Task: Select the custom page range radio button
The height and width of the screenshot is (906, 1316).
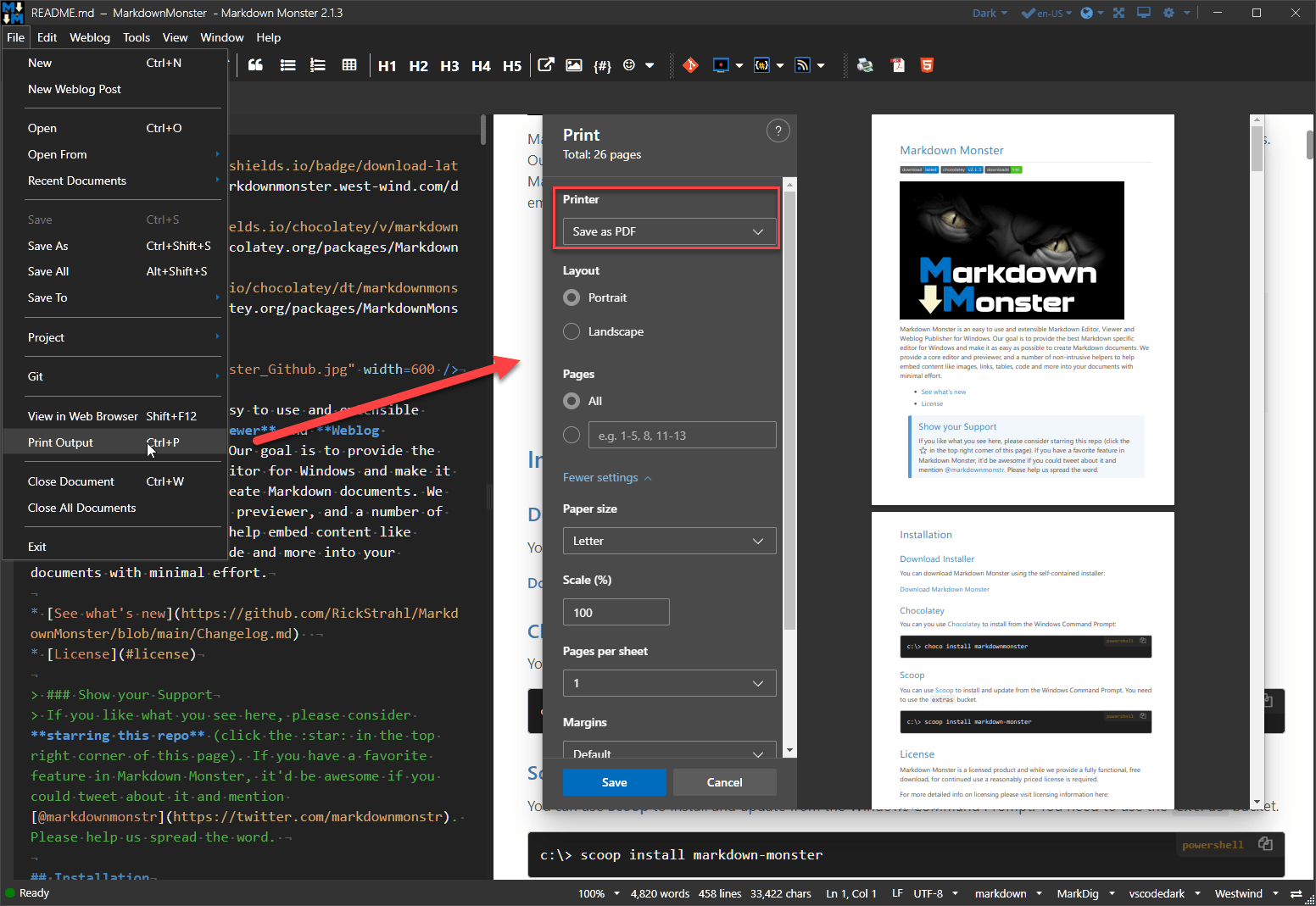Action: pyautogui.click(x=572, y=435)
